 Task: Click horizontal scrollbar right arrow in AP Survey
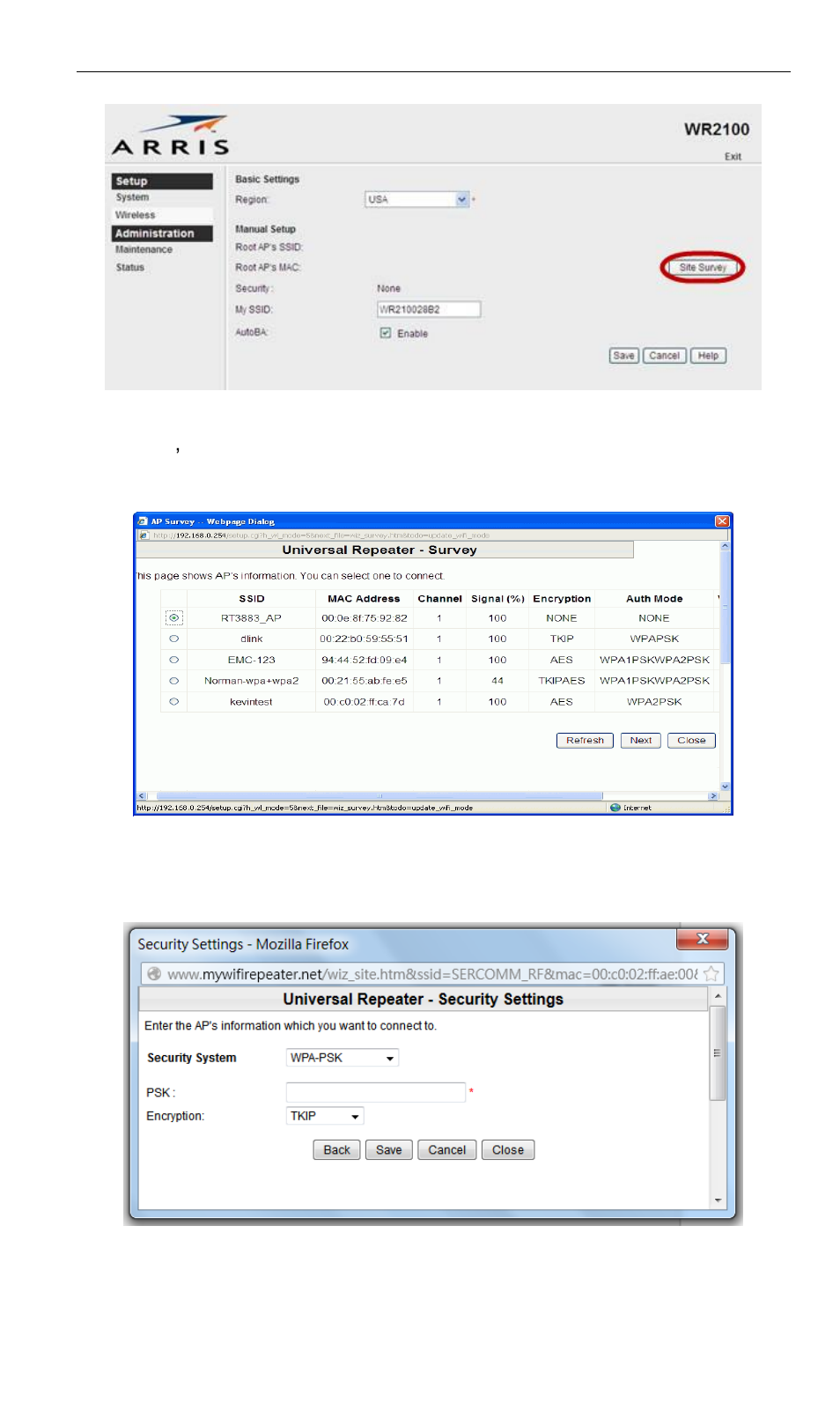pyautogui.click(x=714, y=796)
